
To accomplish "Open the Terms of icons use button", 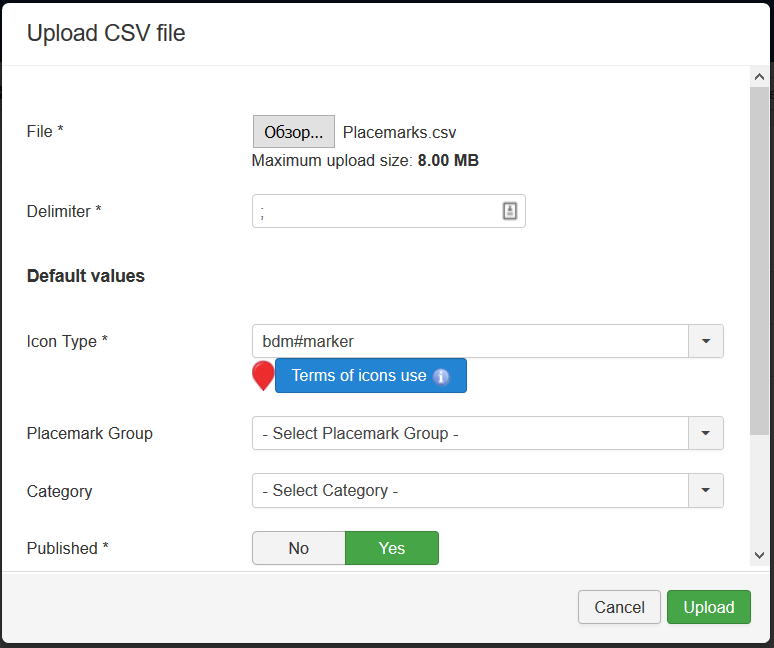I will [359, 376].
